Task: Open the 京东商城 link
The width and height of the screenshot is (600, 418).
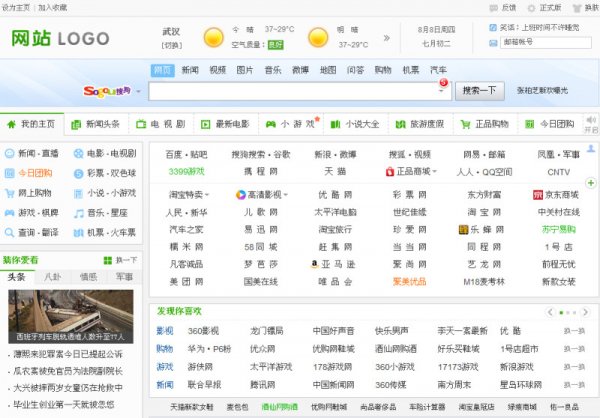Action: point(556,195)
